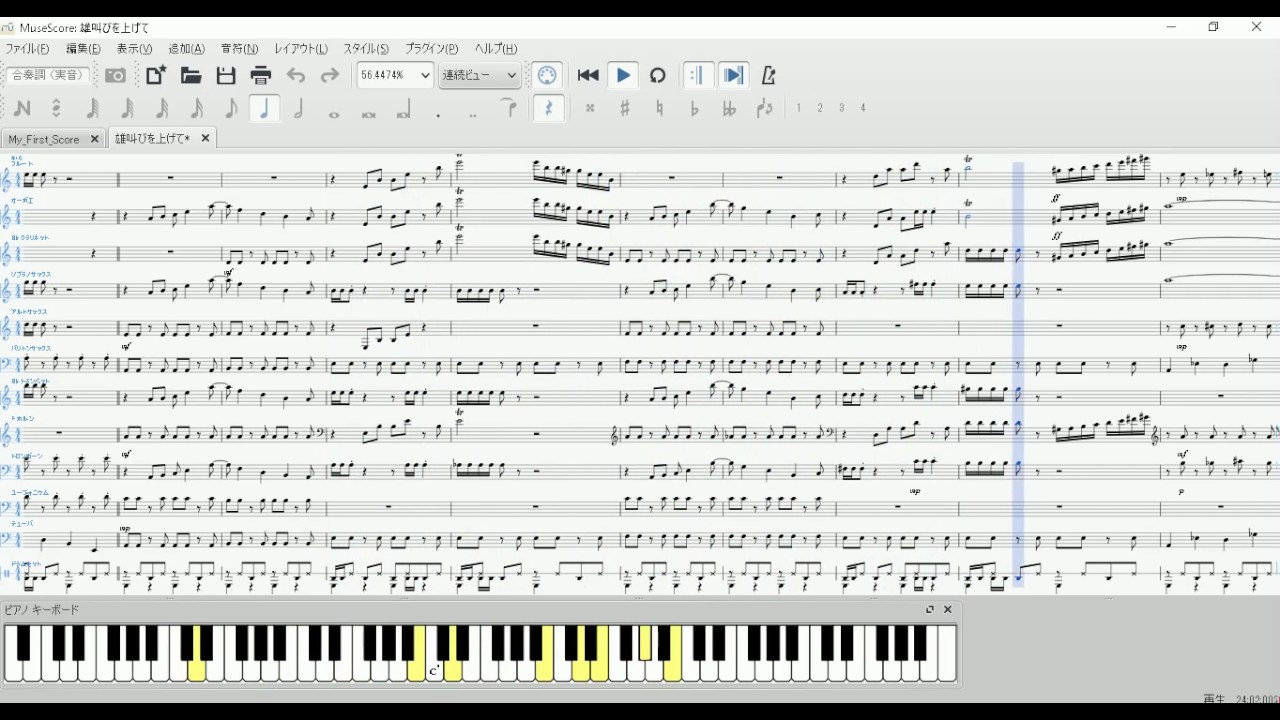Select quarter note duration
Viewport: 1280px width, 720px height.
click(265, 108)
